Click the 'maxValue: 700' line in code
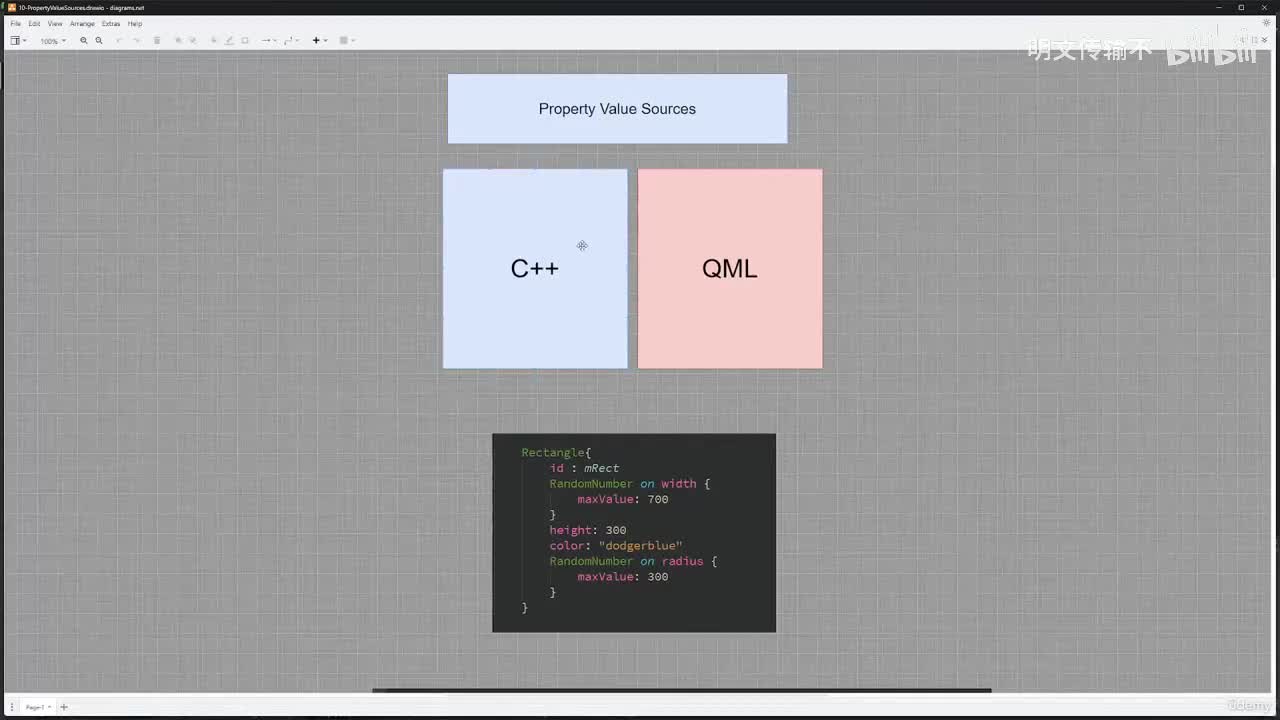 point(622,499)
